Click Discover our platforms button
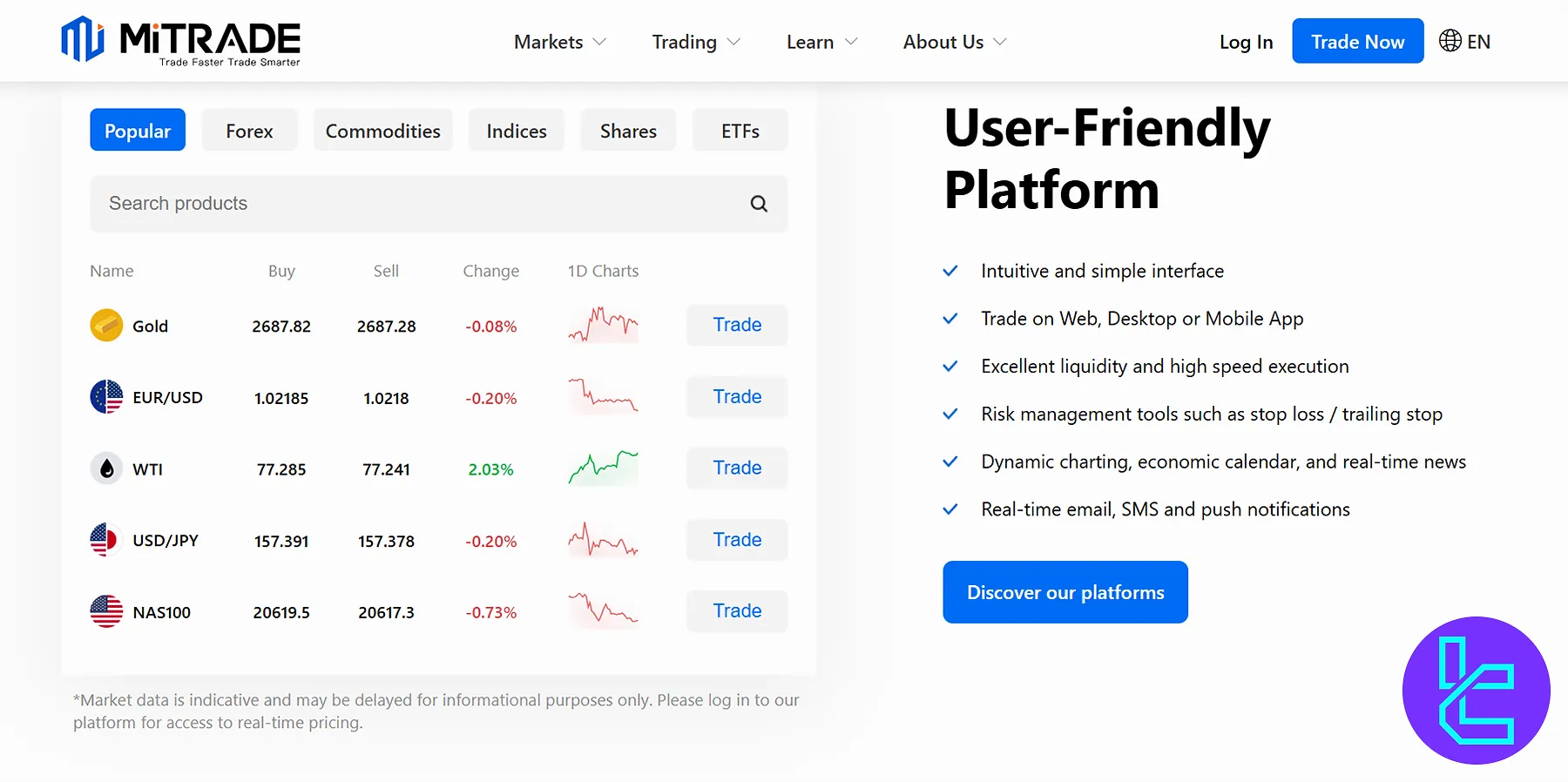 [1065, 592]
